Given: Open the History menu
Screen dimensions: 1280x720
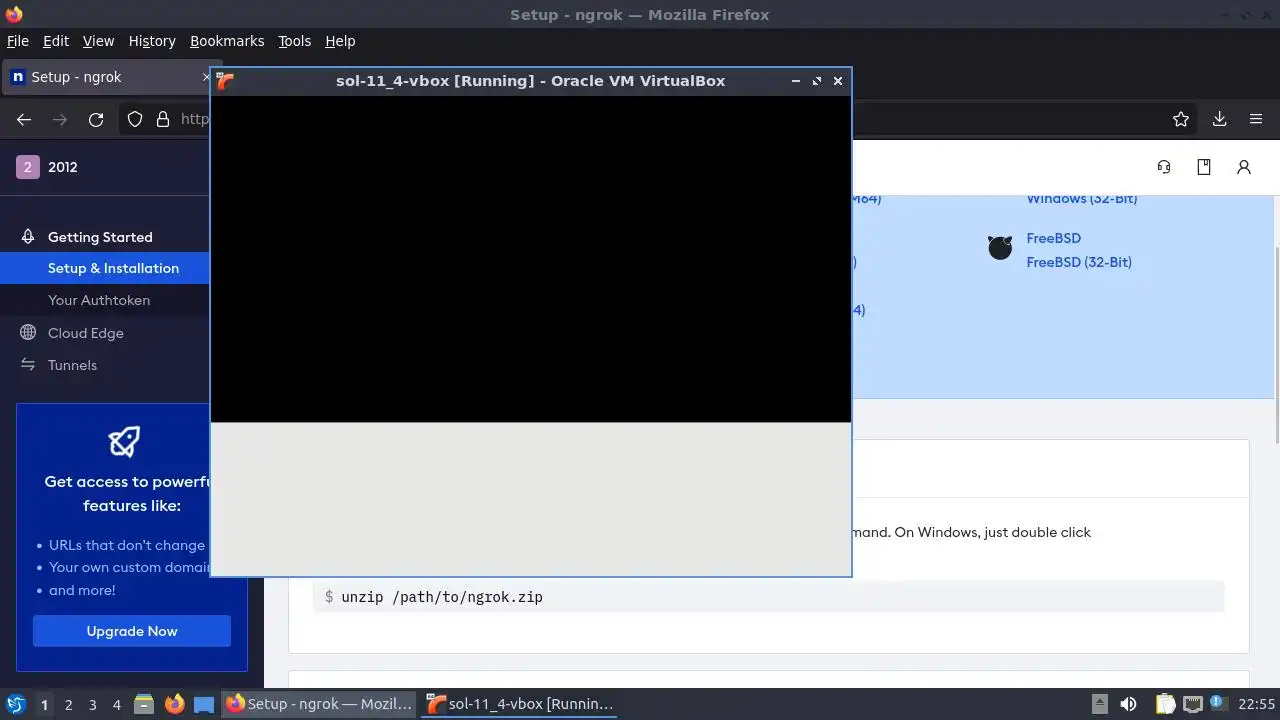Looking at the screenshot, I should [x=152, y=41].
